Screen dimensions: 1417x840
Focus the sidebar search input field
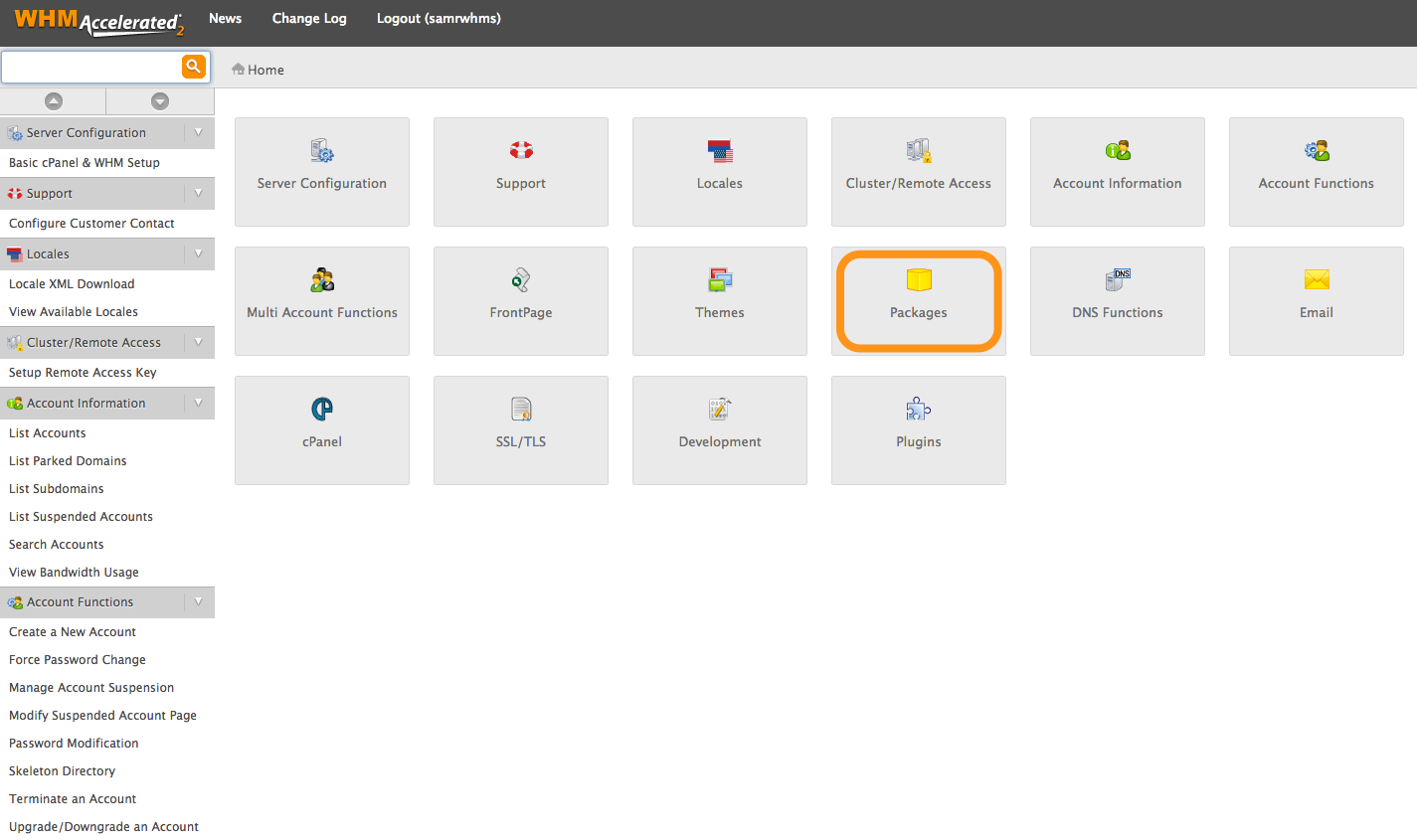pyautogui.click(x=91, y=67)
